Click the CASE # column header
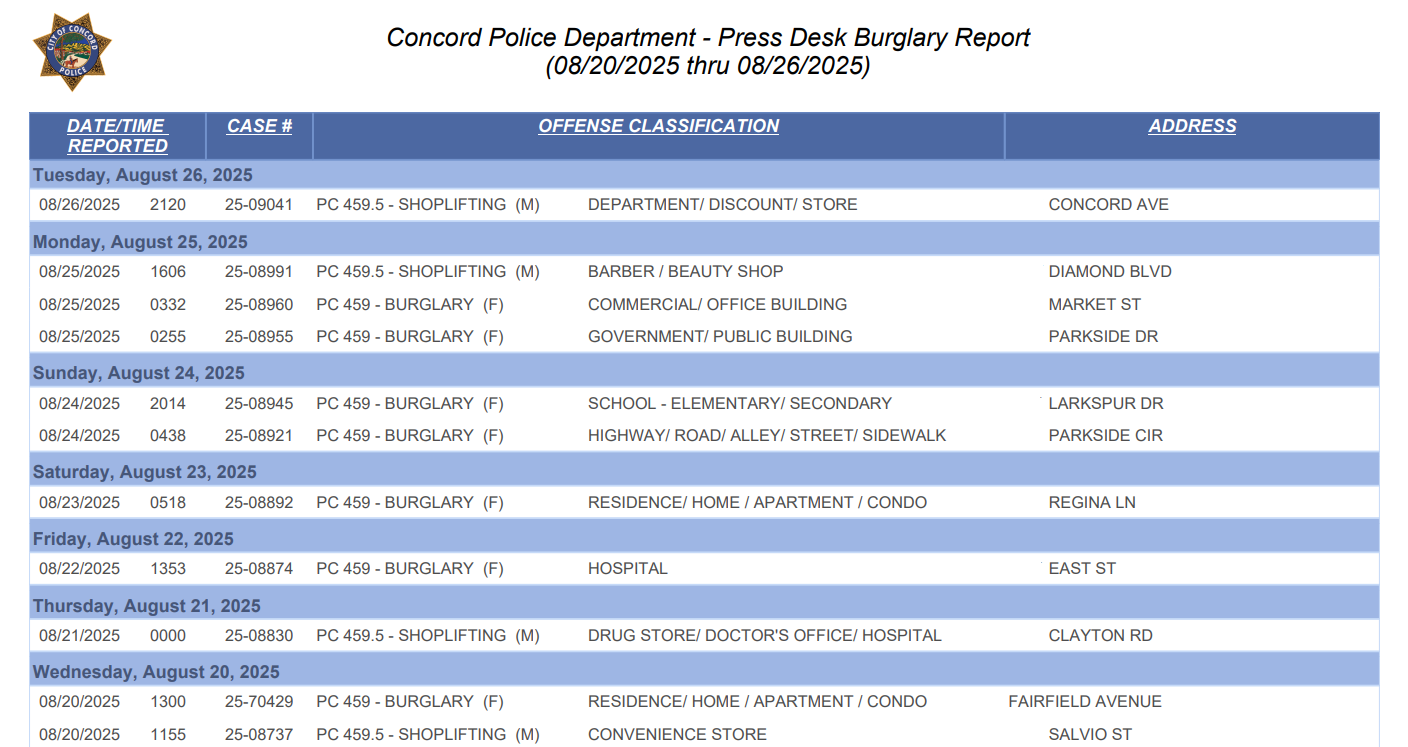The image size is (1408, 747). (x=259, y=126)
